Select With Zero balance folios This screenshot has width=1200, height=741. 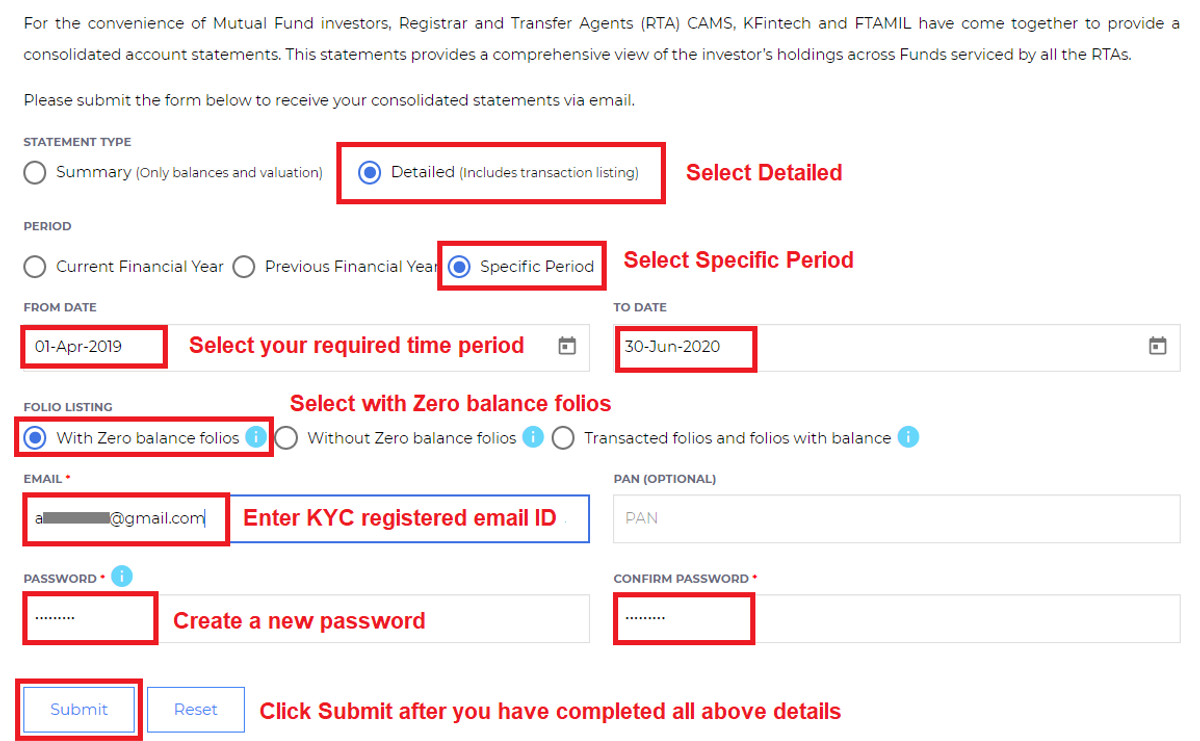click(x=35, y=438)
